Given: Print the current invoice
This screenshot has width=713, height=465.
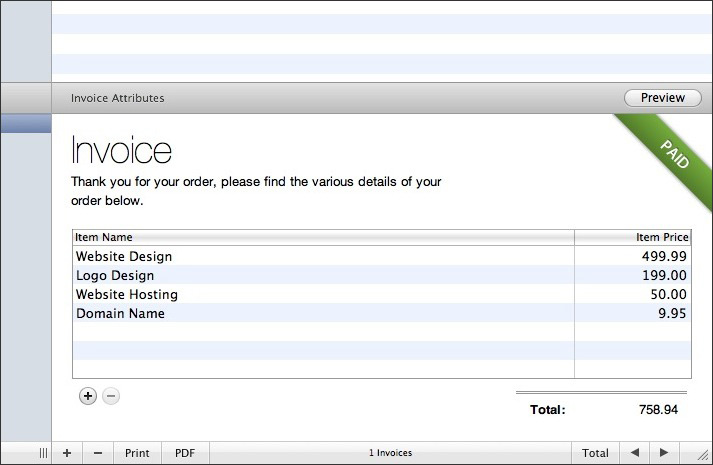Looking at the screenshot, I should [137, 453].
